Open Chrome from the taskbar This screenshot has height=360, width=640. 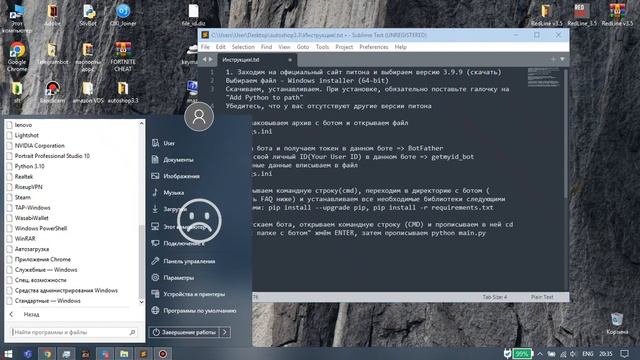[x=47, y=354]
